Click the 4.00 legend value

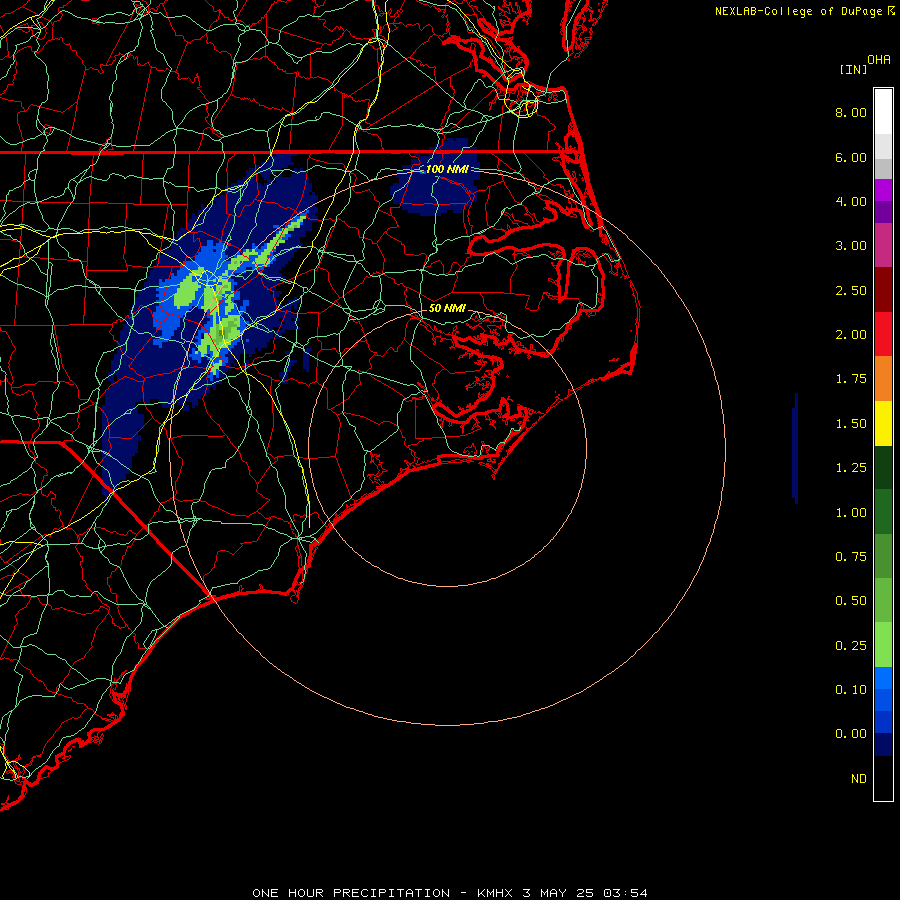point(851,201)
